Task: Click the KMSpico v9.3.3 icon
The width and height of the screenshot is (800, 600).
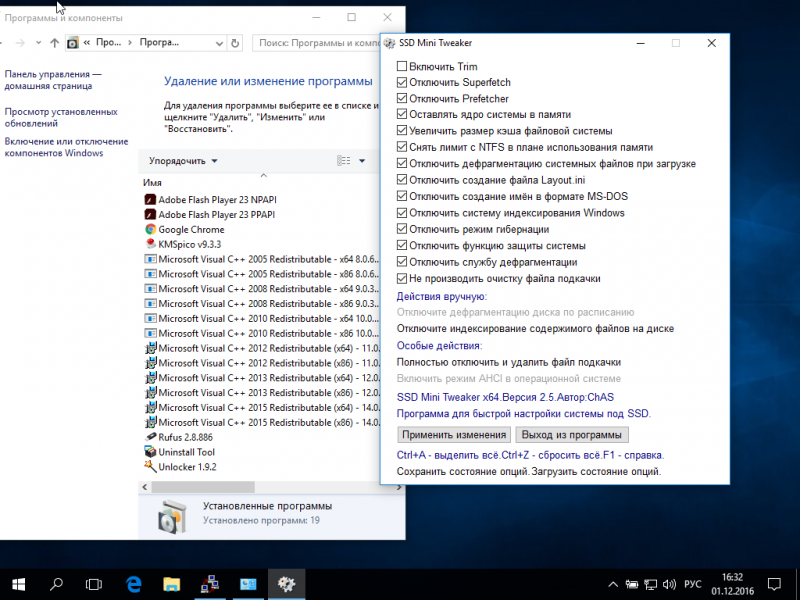Action: [150, 244]
